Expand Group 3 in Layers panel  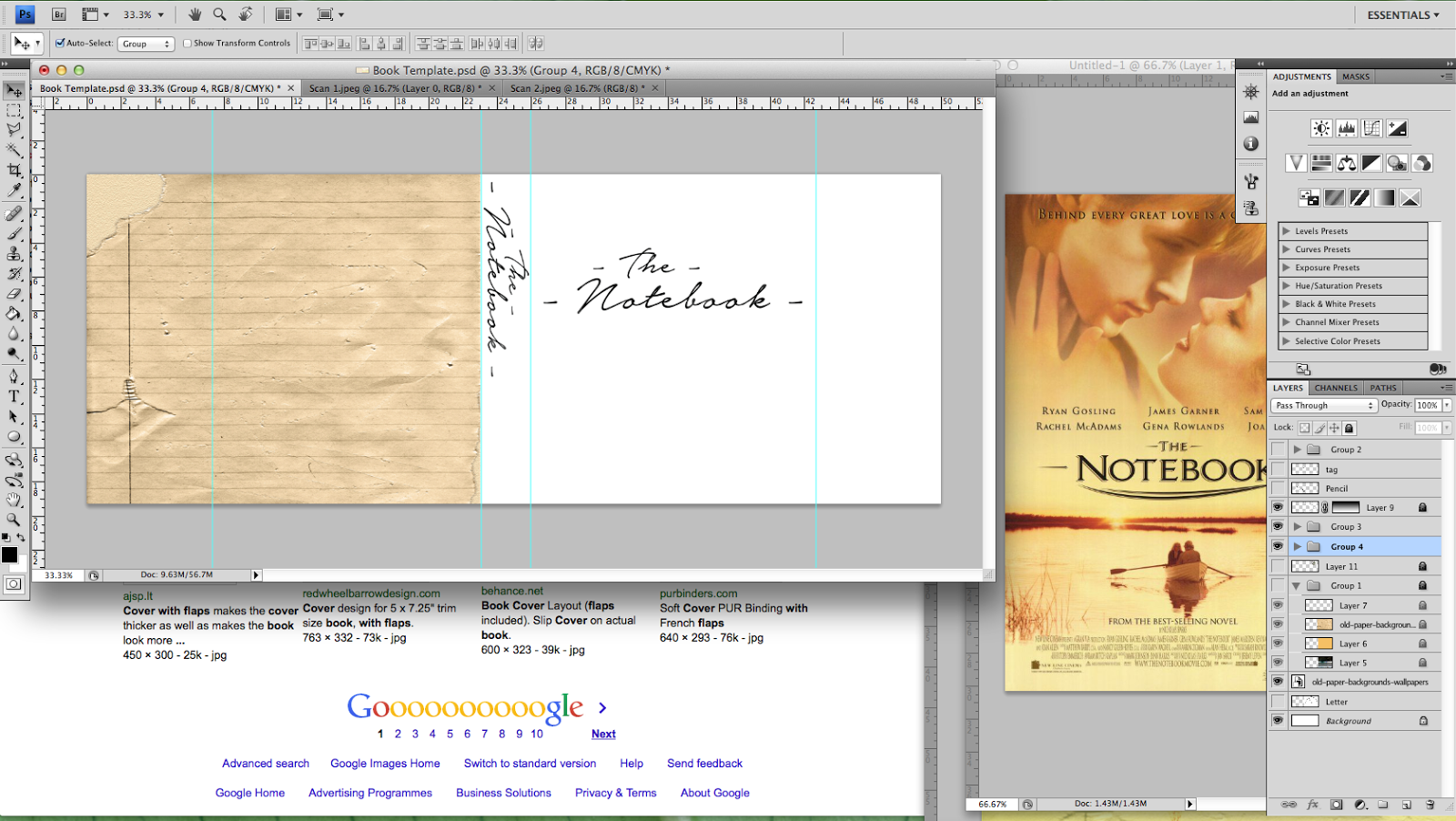tap(1297, 527)
